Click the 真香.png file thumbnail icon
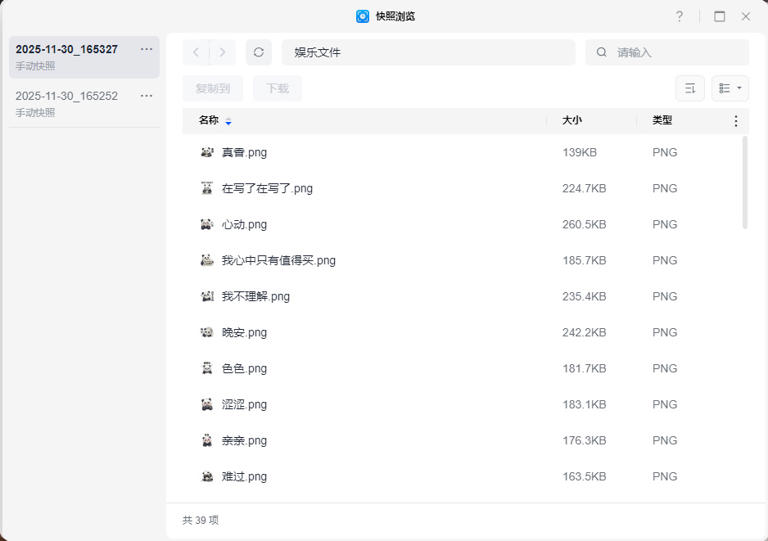 (207, 152)
